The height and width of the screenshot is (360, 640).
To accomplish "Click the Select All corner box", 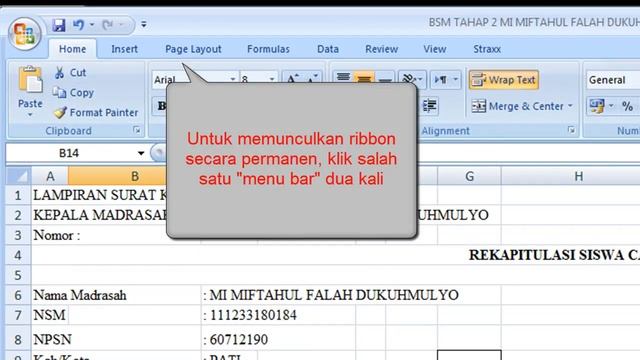I will [x=18, y=176].
